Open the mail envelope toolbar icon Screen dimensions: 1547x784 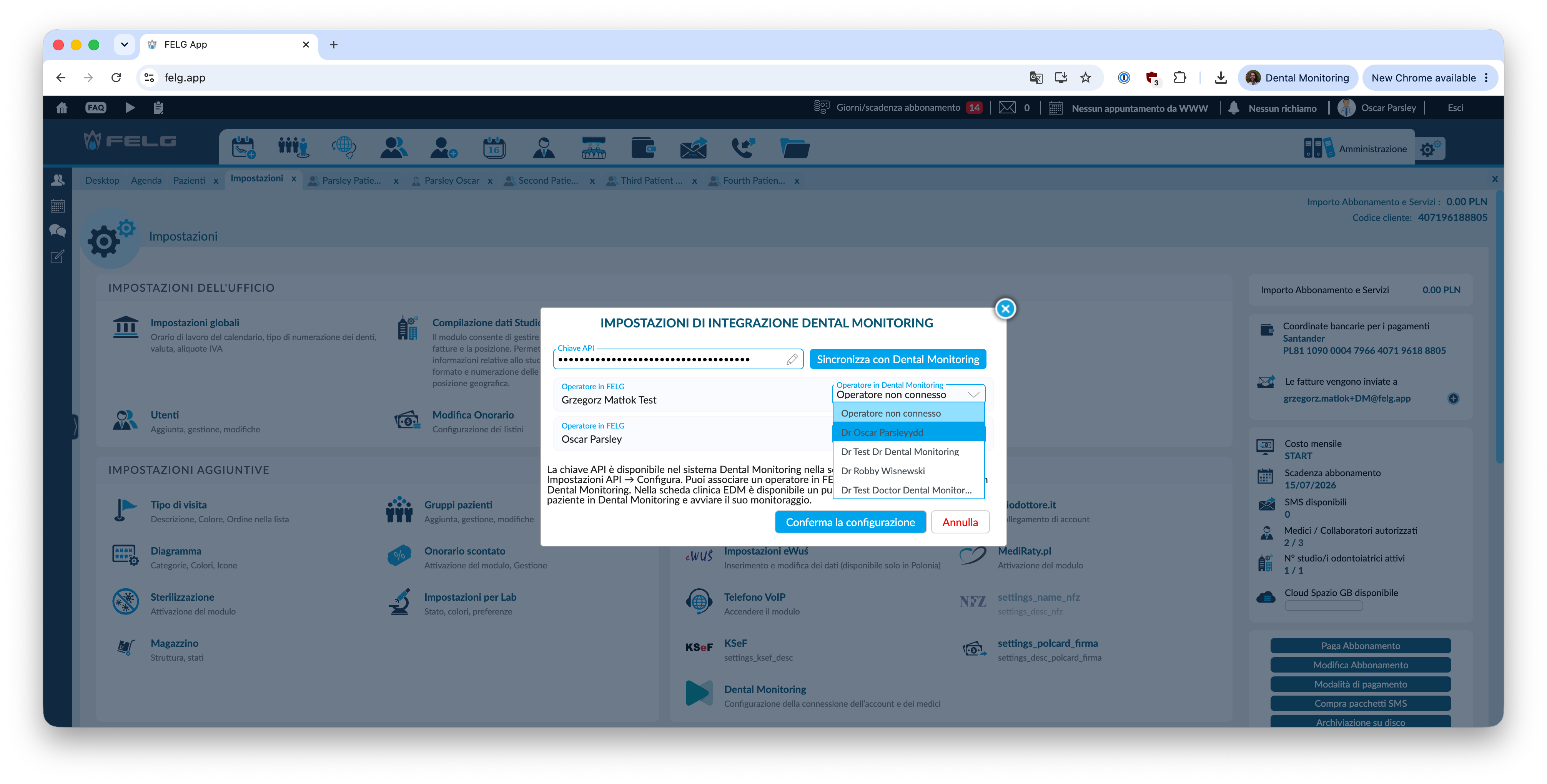pyautogui.click(x=693, y=147)
